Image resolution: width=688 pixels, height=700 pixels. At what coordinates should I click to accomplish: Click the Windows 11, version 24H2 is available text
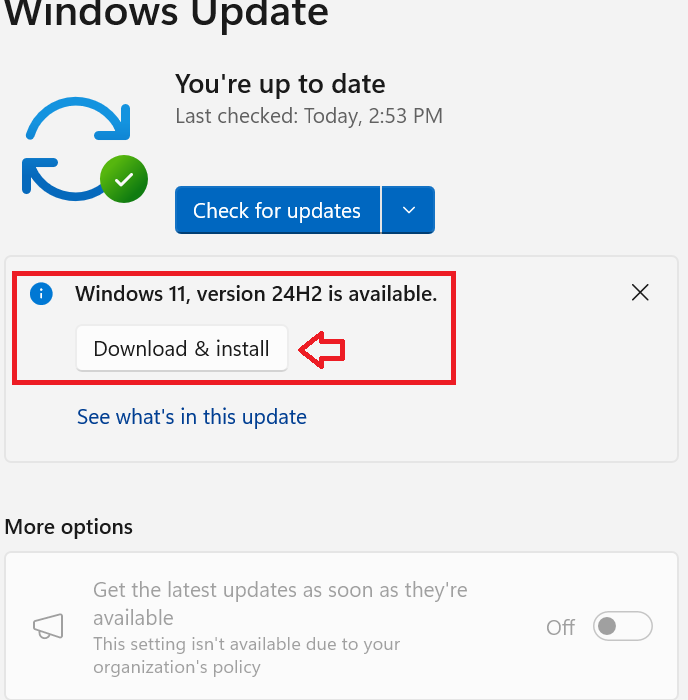pos(256,294)
